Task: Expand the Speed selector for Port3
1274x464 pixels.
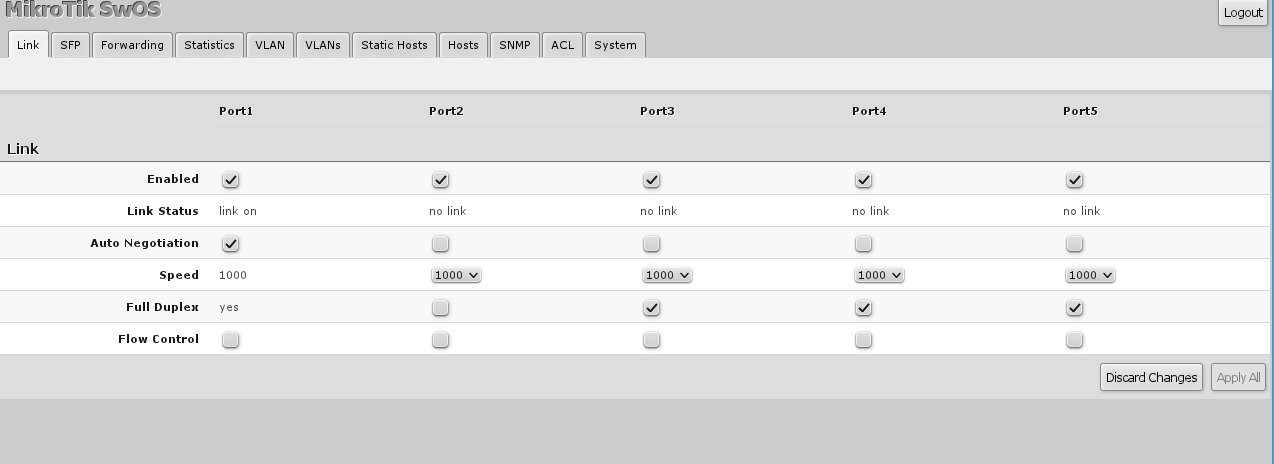Action: pyautogui.click(x=667, y=275)
